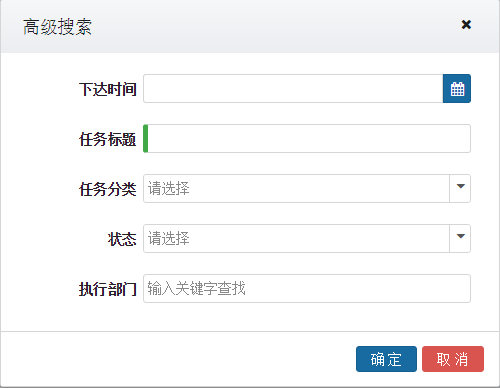
Task: Click the 任务标题 label
Action: [x=108, y=139]
